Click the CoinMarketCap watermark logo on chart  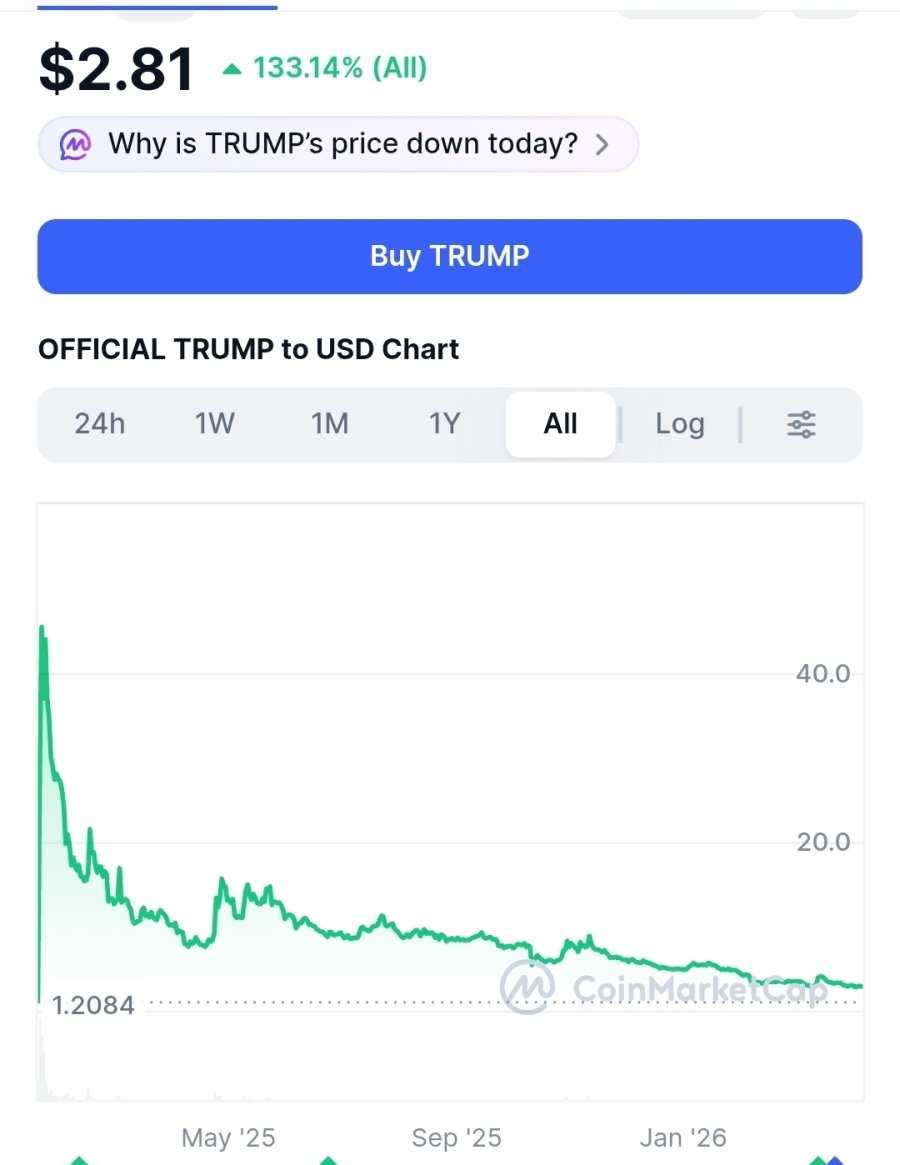click(527, 986)
